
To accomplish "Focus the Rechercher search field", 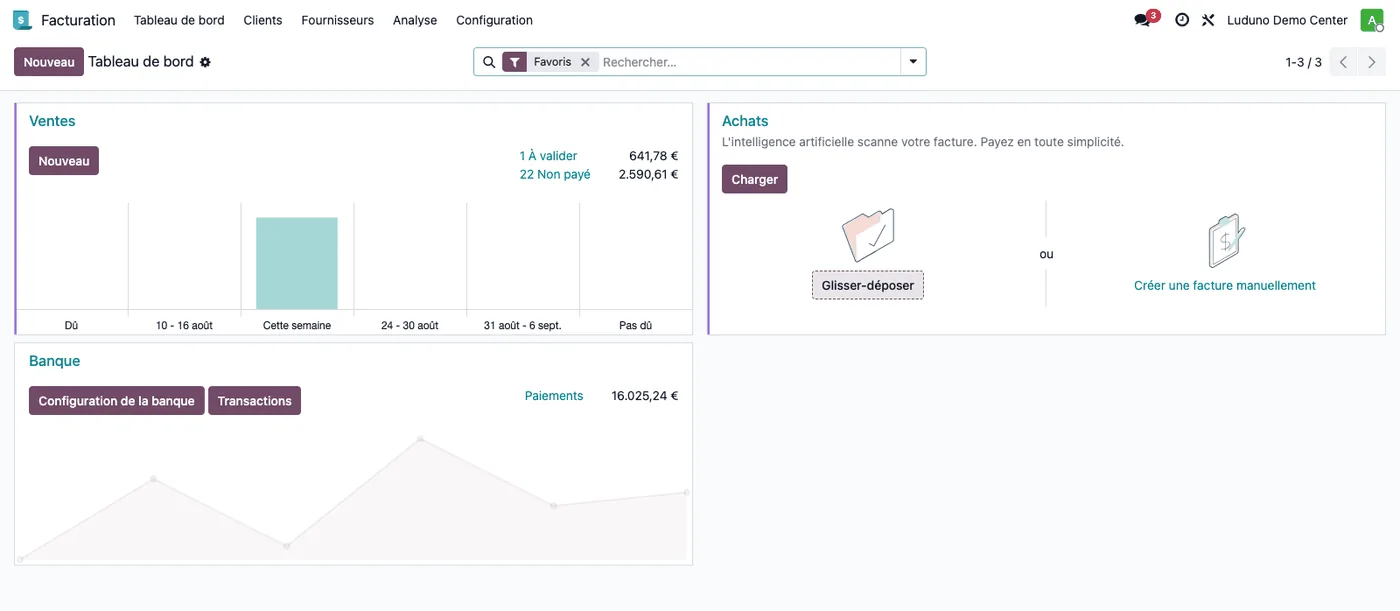I will [750, 62].
